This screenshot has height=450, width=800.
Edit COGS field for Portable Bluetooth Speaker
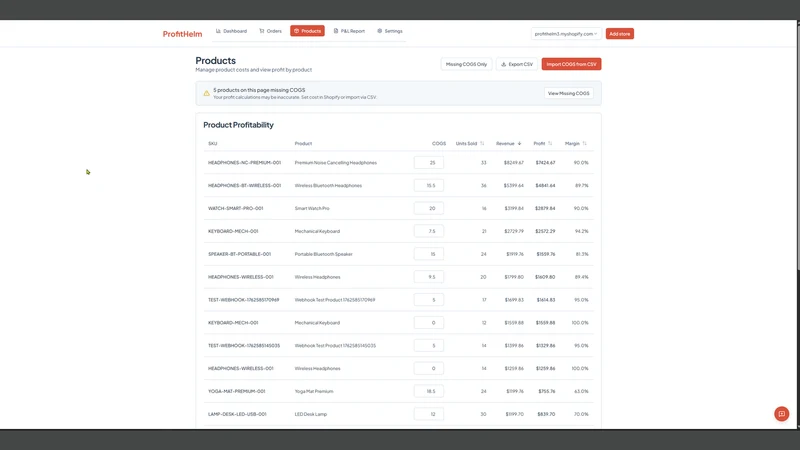tap(429, 254)
